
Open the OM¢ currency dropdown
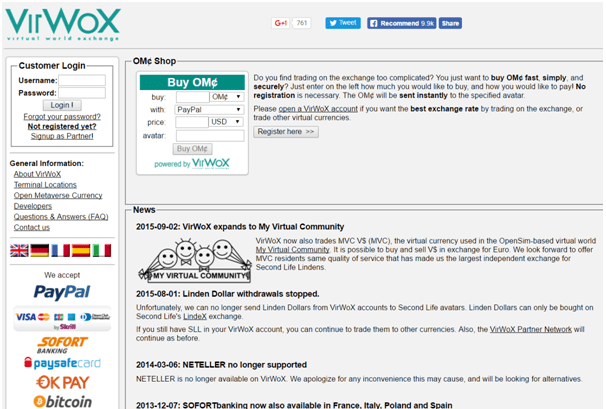click(x=226, y=97)
